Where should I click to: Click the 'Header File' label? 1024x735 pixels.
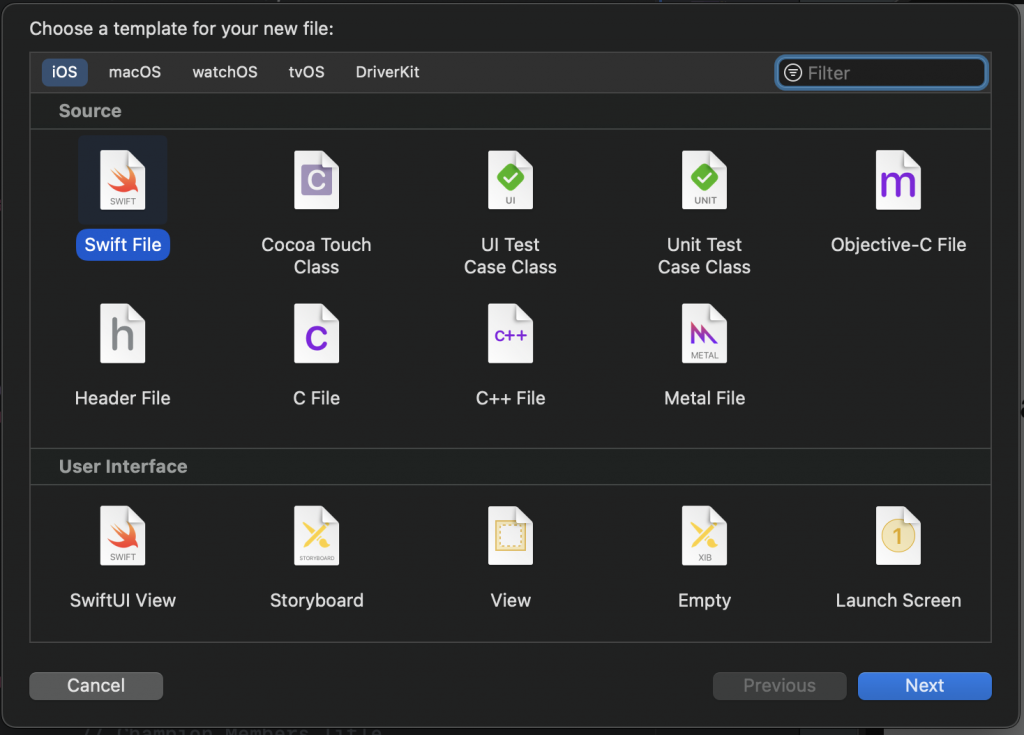tap(123, 398)
